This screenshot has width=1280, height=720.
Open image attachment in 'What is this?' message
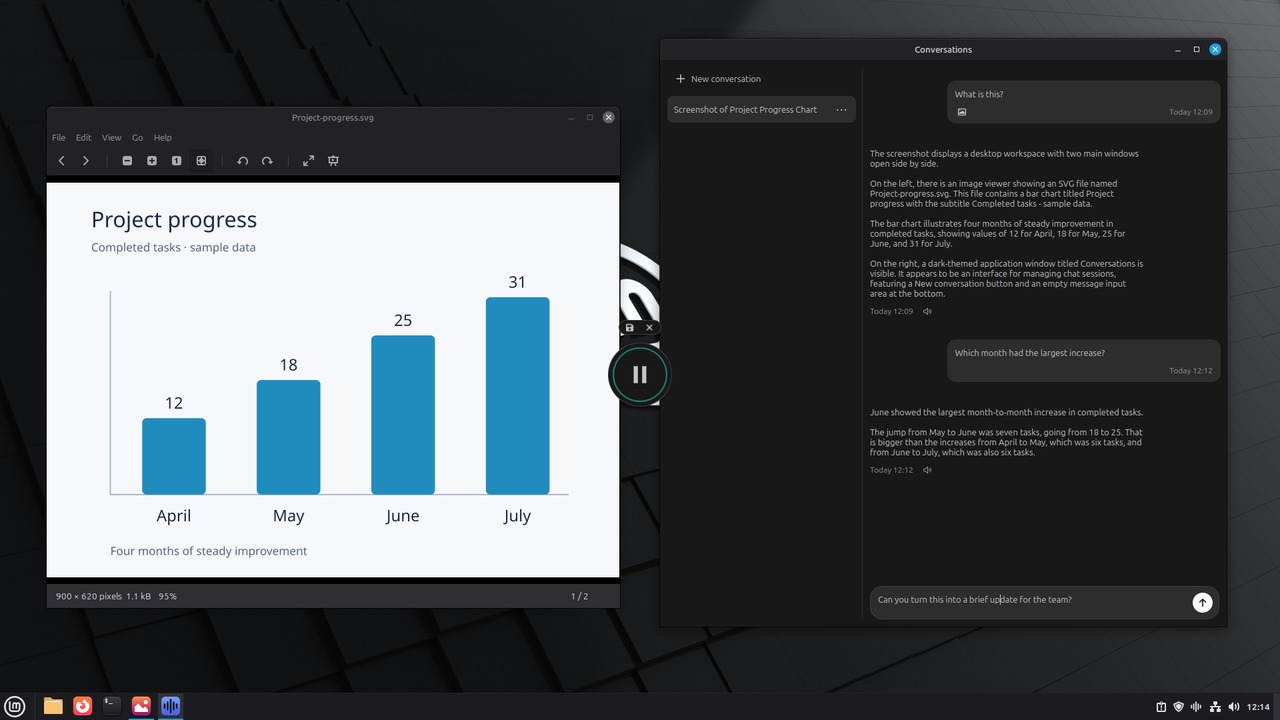click(x=962, y=112)
